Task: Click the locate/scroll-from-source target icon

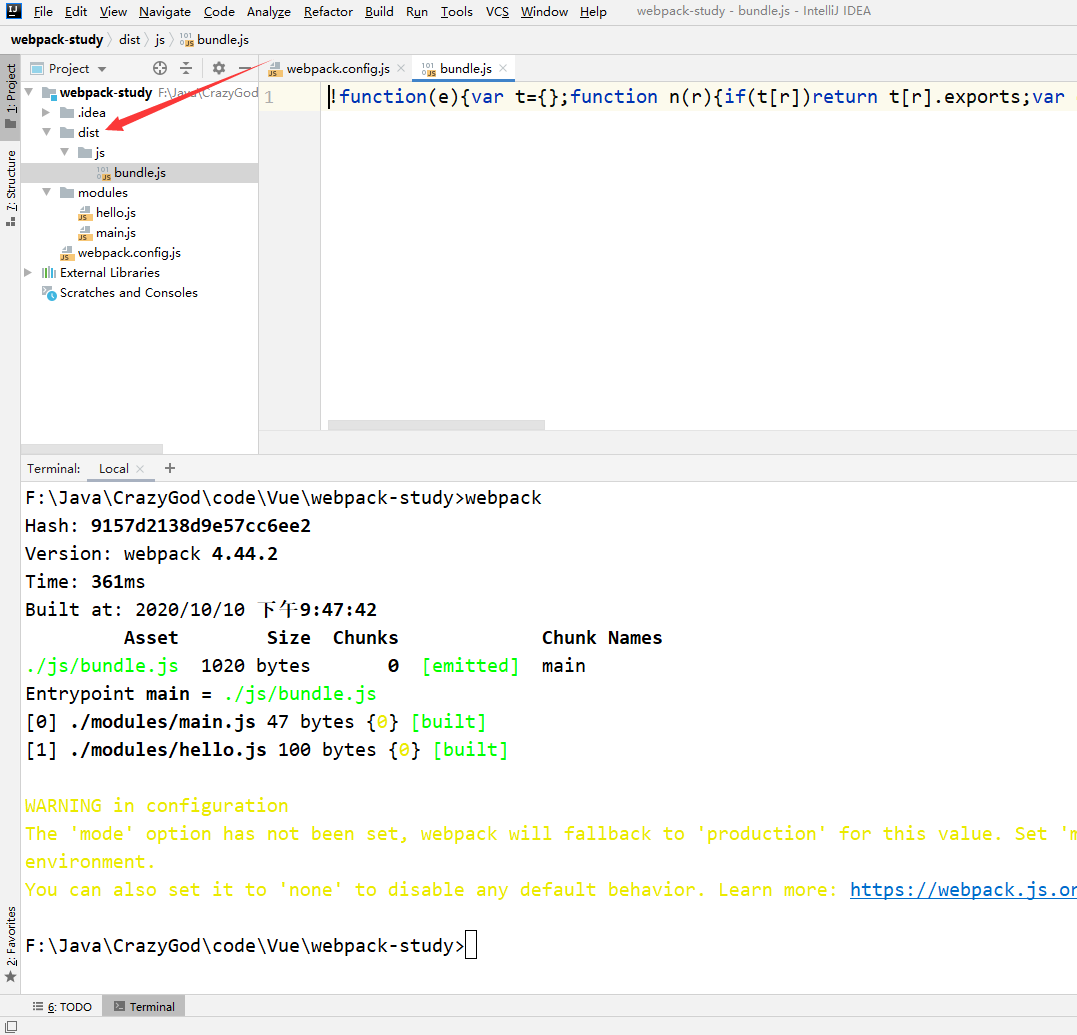Action: (x=160, y=68)
